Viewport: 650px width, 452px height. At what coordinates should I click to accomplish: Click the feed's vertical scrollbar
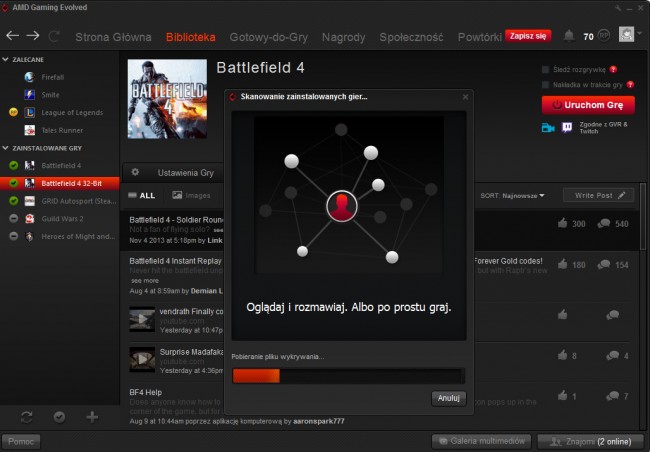(643, 217)
